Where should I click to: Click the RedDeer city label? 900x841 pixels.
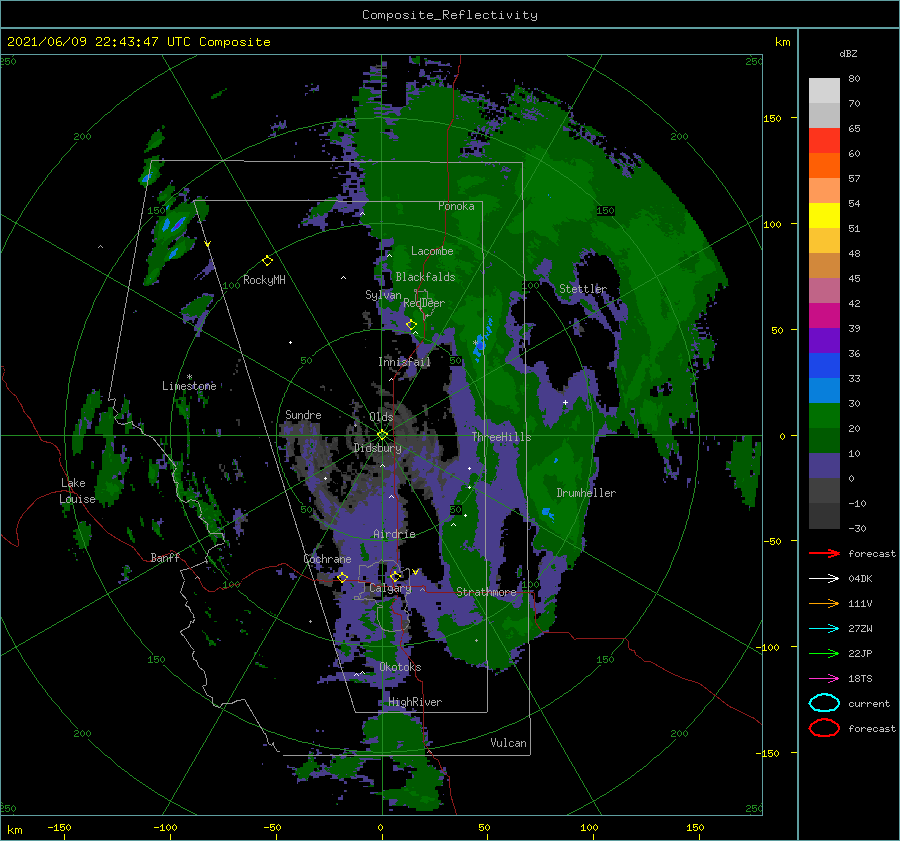424,303
